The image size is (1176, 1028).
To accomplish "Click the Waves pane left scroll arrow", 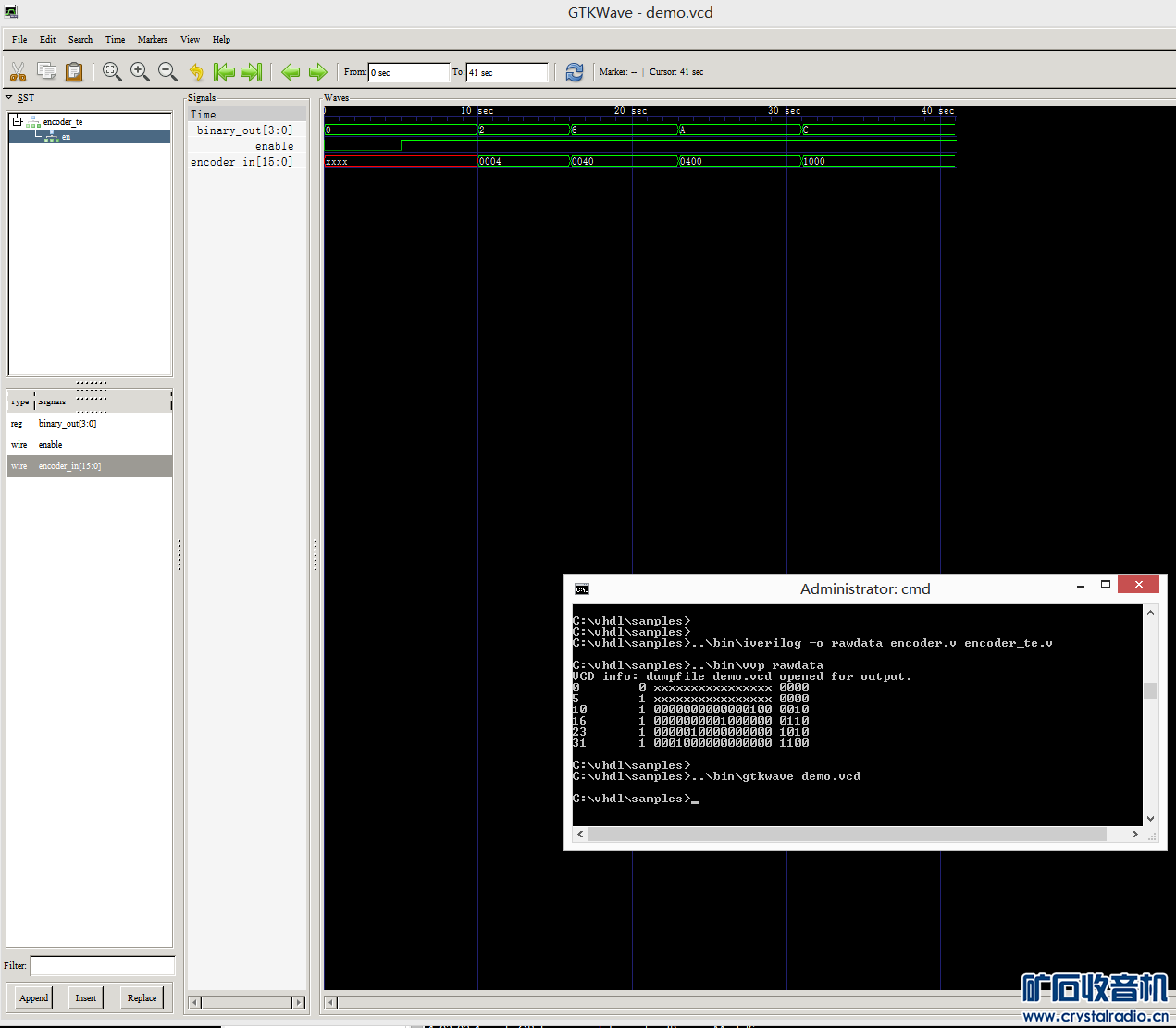I will point(331,1002).
